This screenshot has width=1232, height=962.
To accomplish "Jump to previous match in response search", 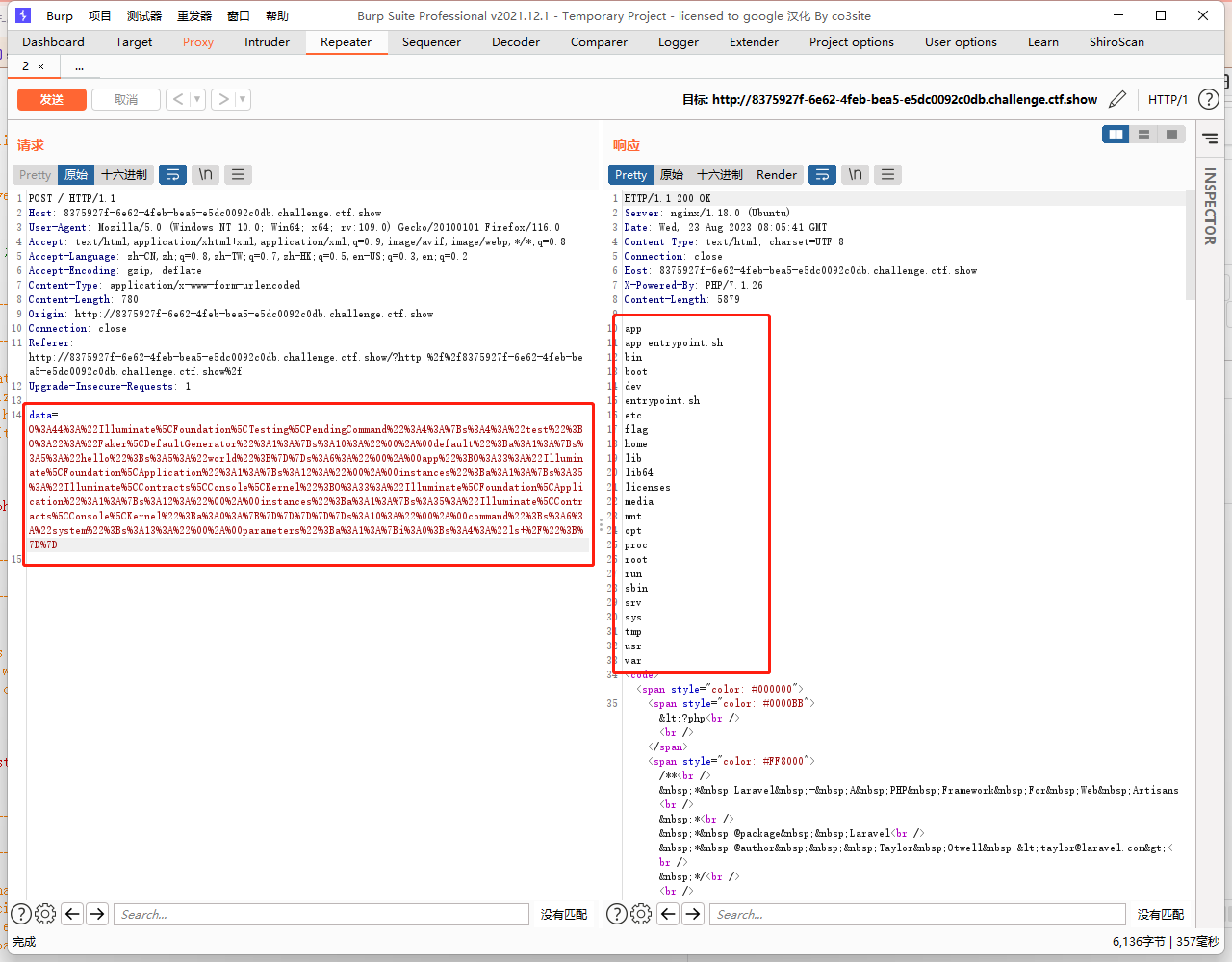I will pyautogui.click(x=668, y=914).
